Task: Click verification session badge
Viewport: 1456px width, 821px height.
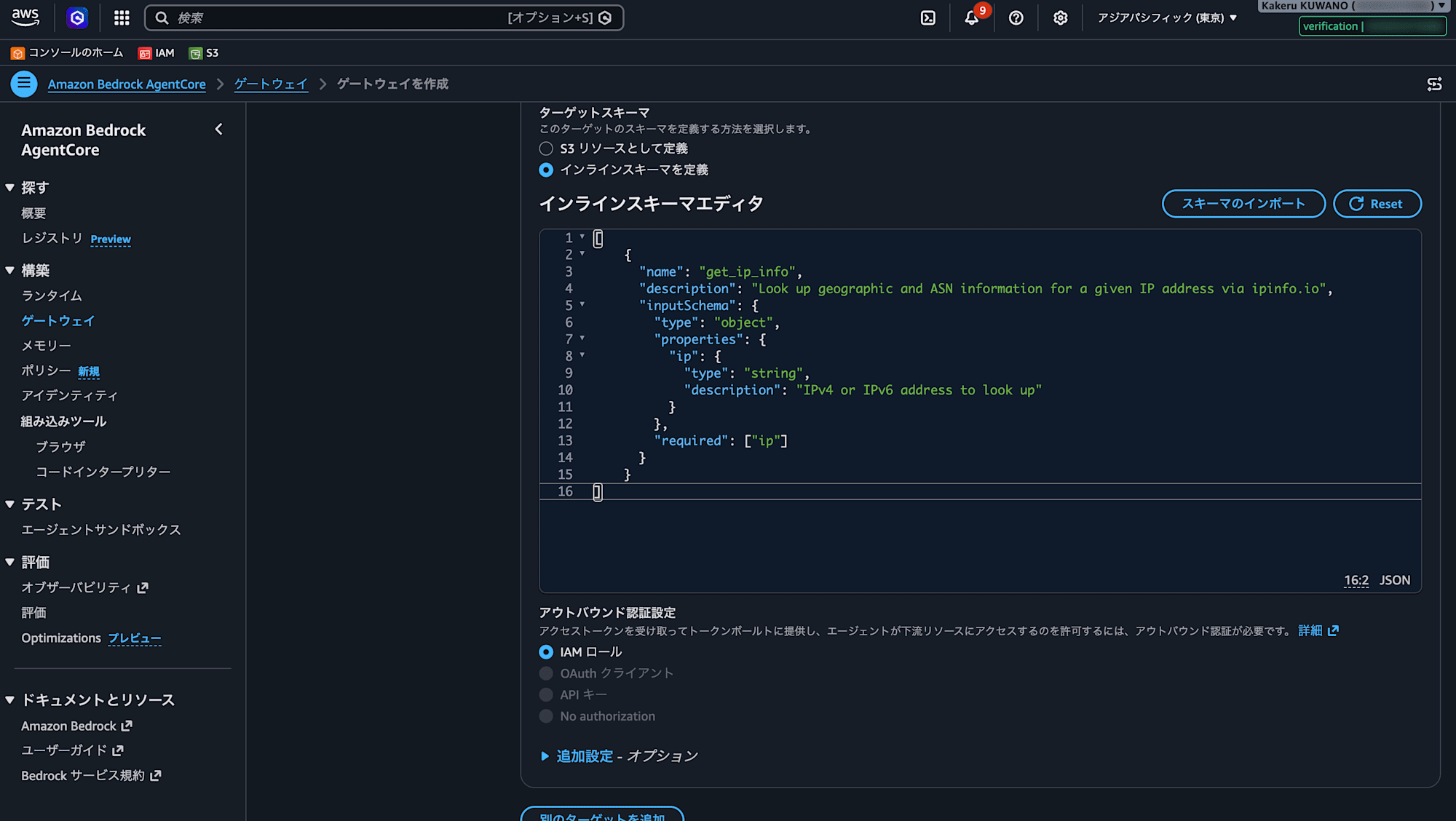Action: (1372, 26)
